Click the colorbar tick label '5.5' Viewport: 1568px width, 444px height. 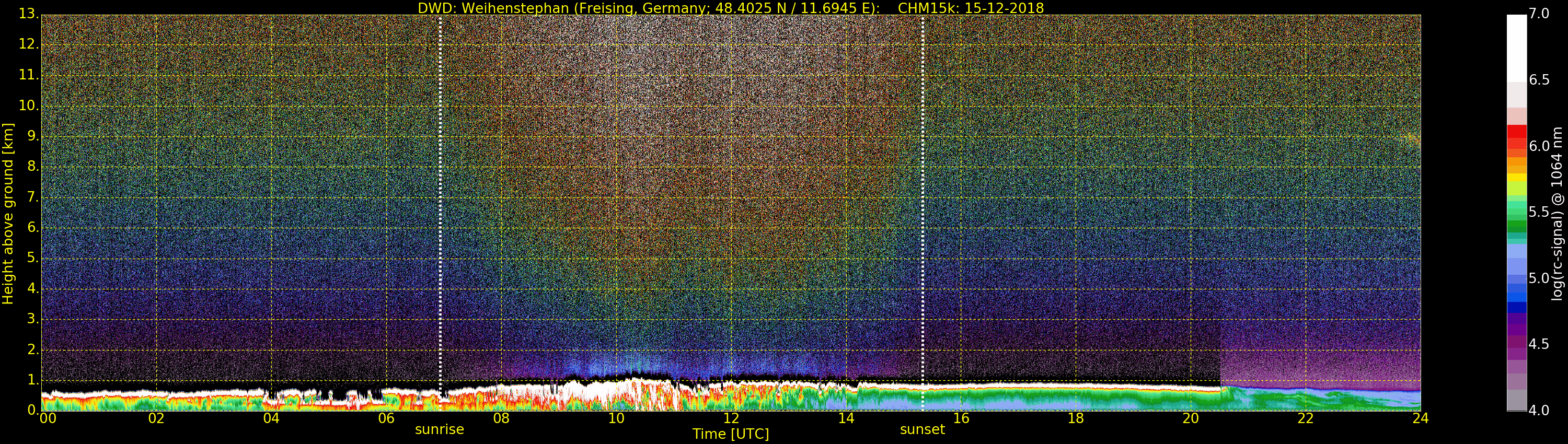[1539, 212]
